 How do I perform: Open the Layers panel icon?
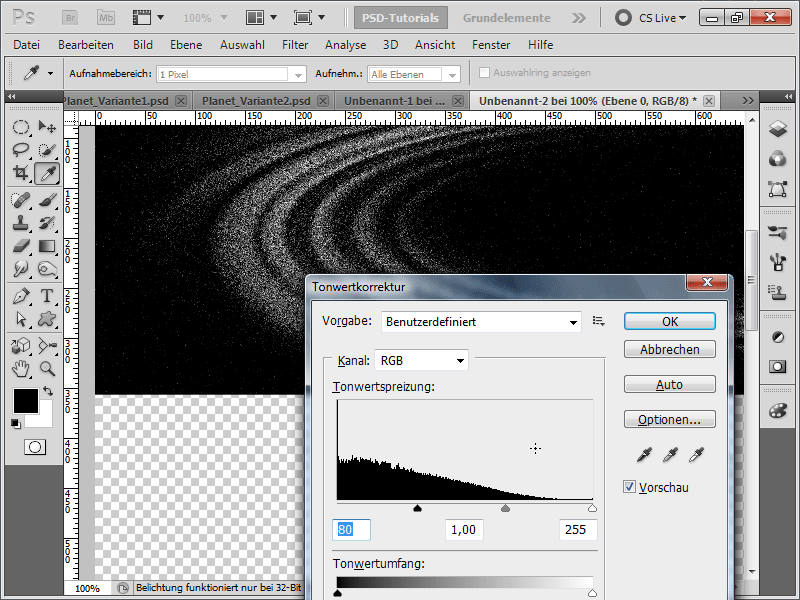point(778,129)
